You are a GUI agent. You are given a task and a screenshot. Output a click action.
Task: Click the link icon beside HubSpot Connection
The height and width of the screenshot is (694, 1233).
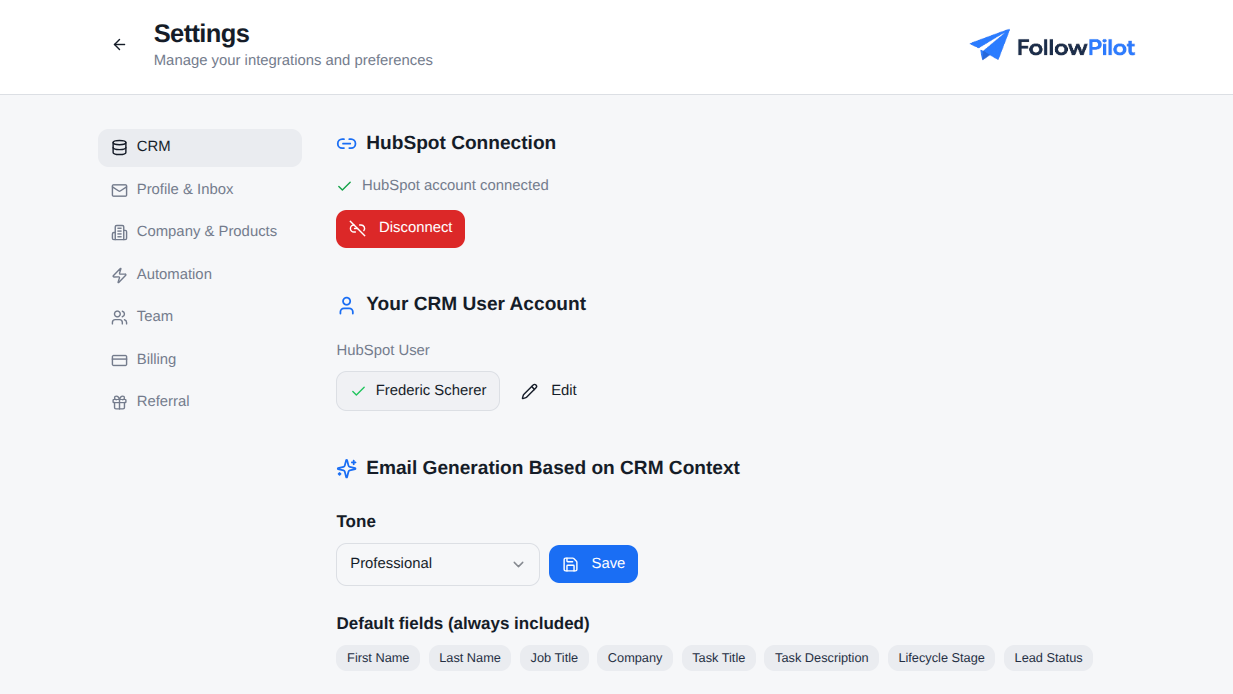pos(346,143)
